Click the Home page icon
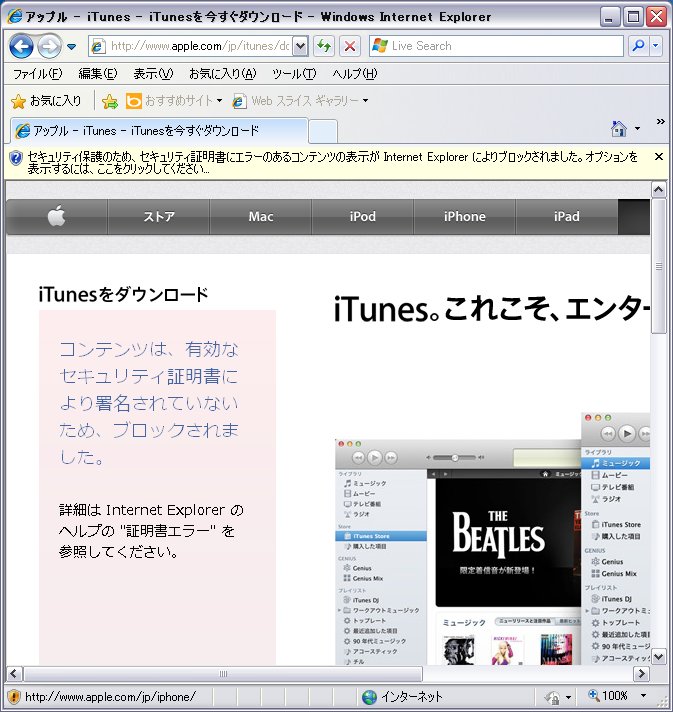The image size is (673, 712). [x=619, y=129]
